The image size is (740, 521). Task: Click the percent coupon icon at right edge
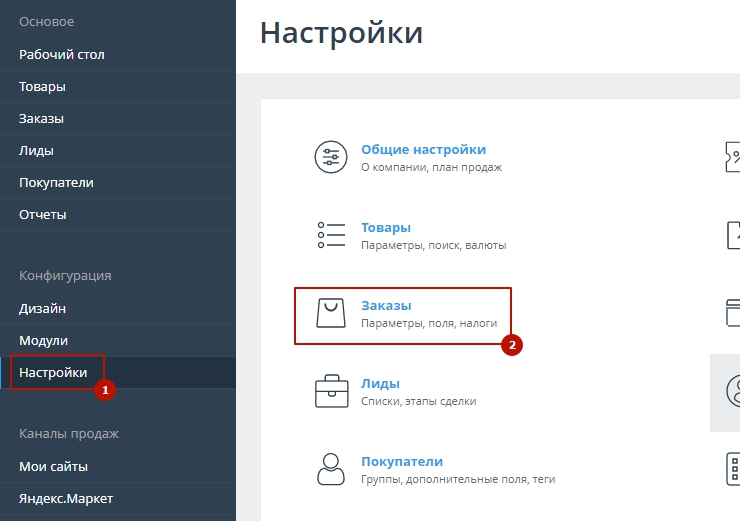click(733, 157)
